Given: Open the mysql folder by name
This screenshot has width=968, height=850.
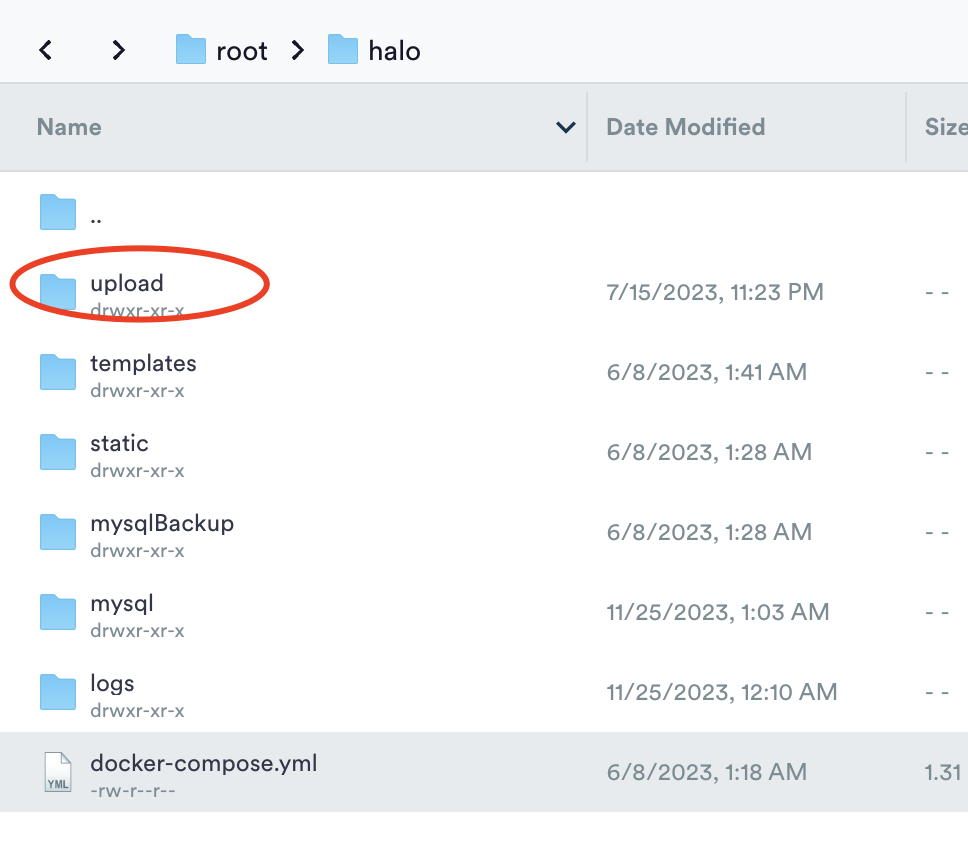Looking at the screenshot, I should click(121, 604).
